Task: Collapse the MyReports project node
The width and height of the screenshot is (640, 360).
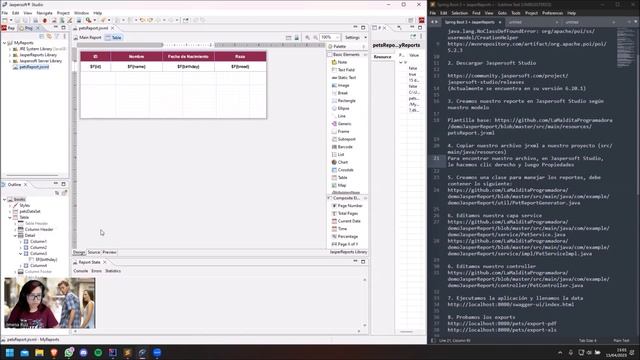Action: click(x=4, y=43)
